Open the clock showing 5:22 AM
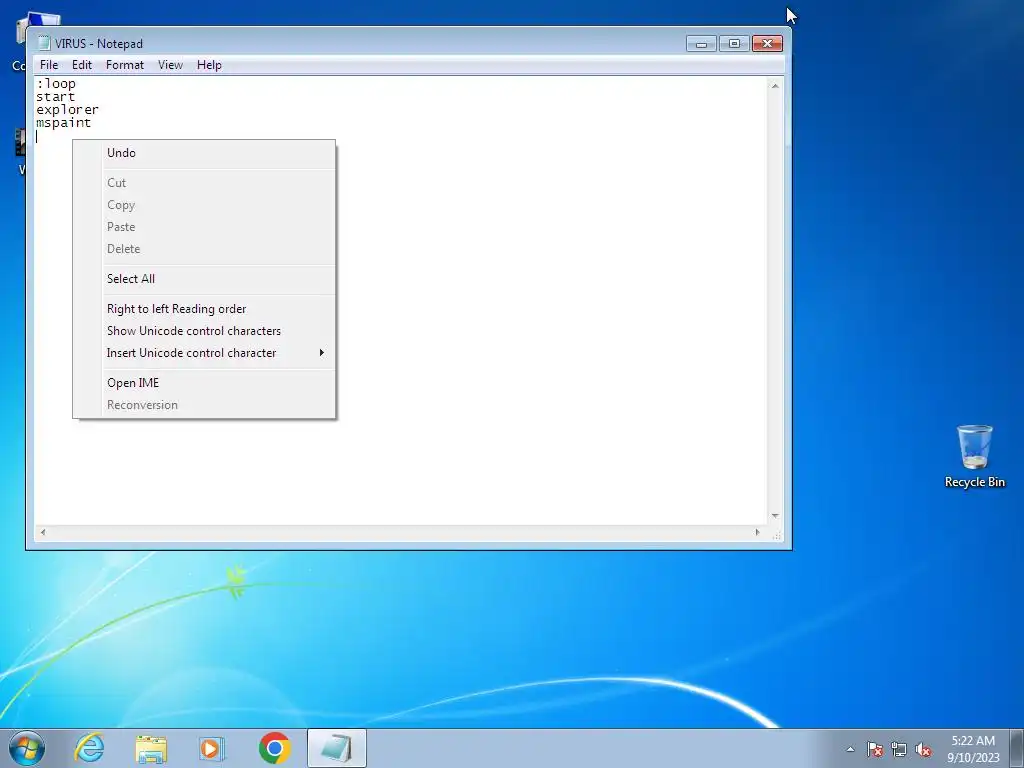 (x=973, y=748)
